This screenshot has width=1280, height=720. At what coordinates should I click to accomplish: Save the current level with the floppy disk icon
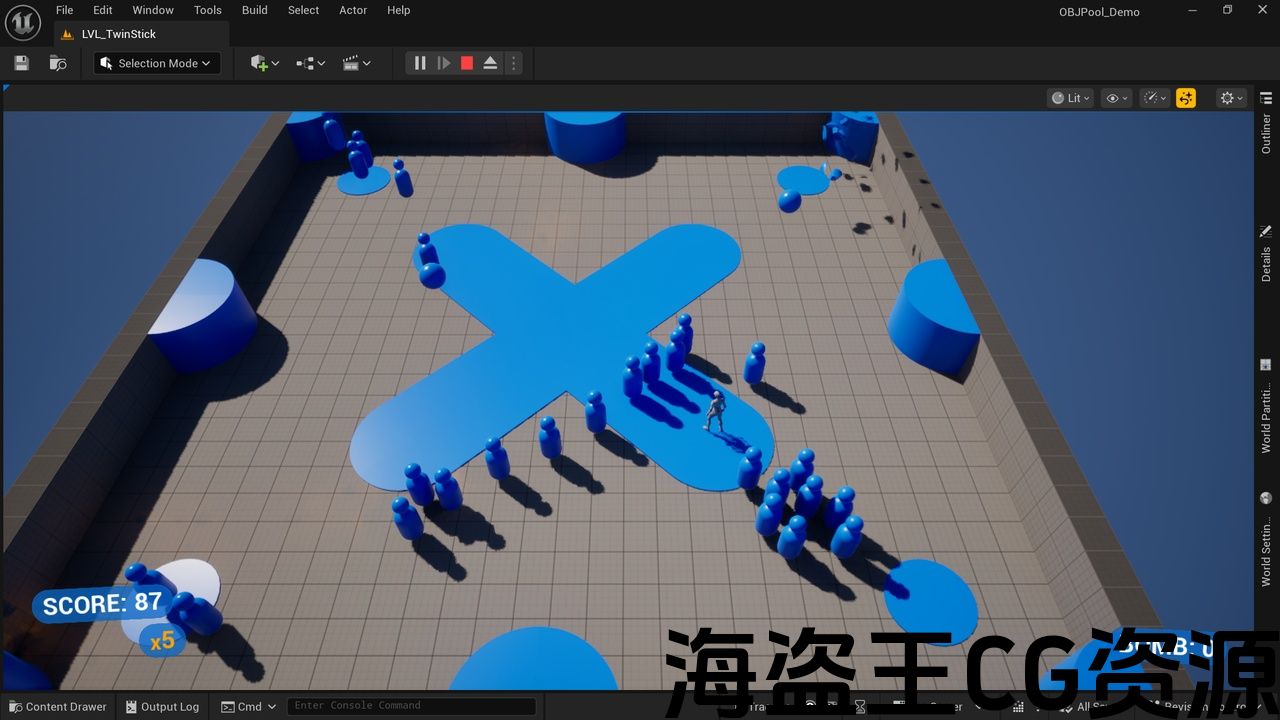[21, 63]
